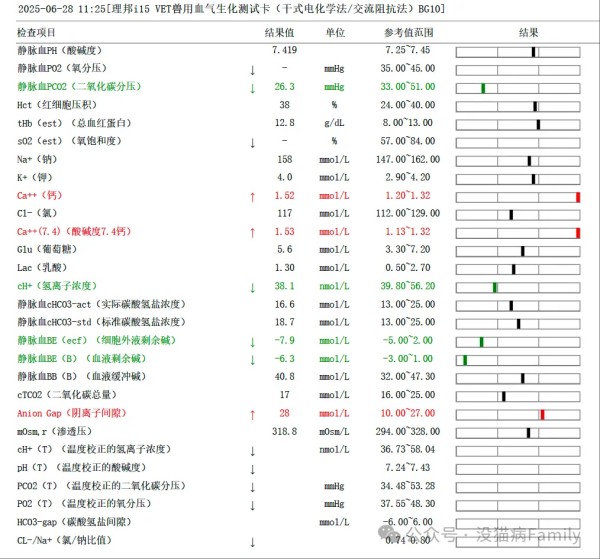The image size is (600, 559).
Task: Select the CL-/Na+ (氯/钠比值) row label
Action: click(64, 540)
